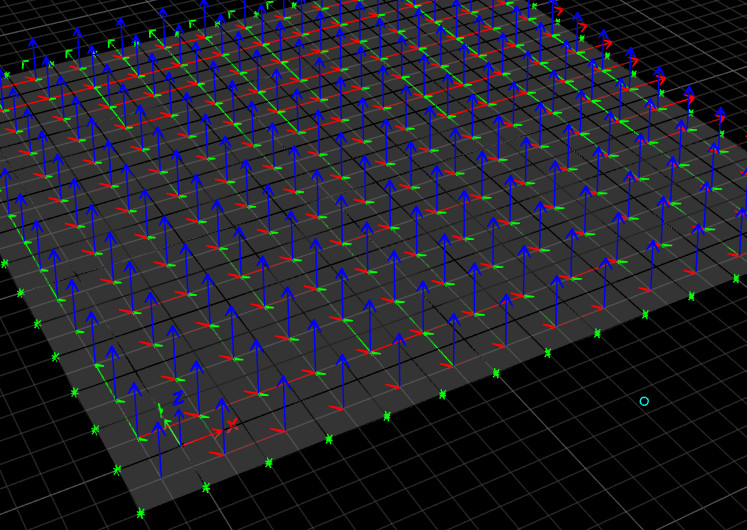Click the small green Y axis label
This screenshot has width=747, height=530.
[x=160, y=408]
